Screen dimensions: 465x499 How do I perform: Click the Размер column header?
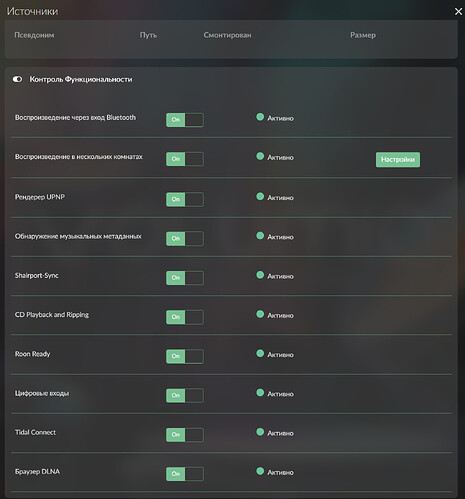pos(363,35)
